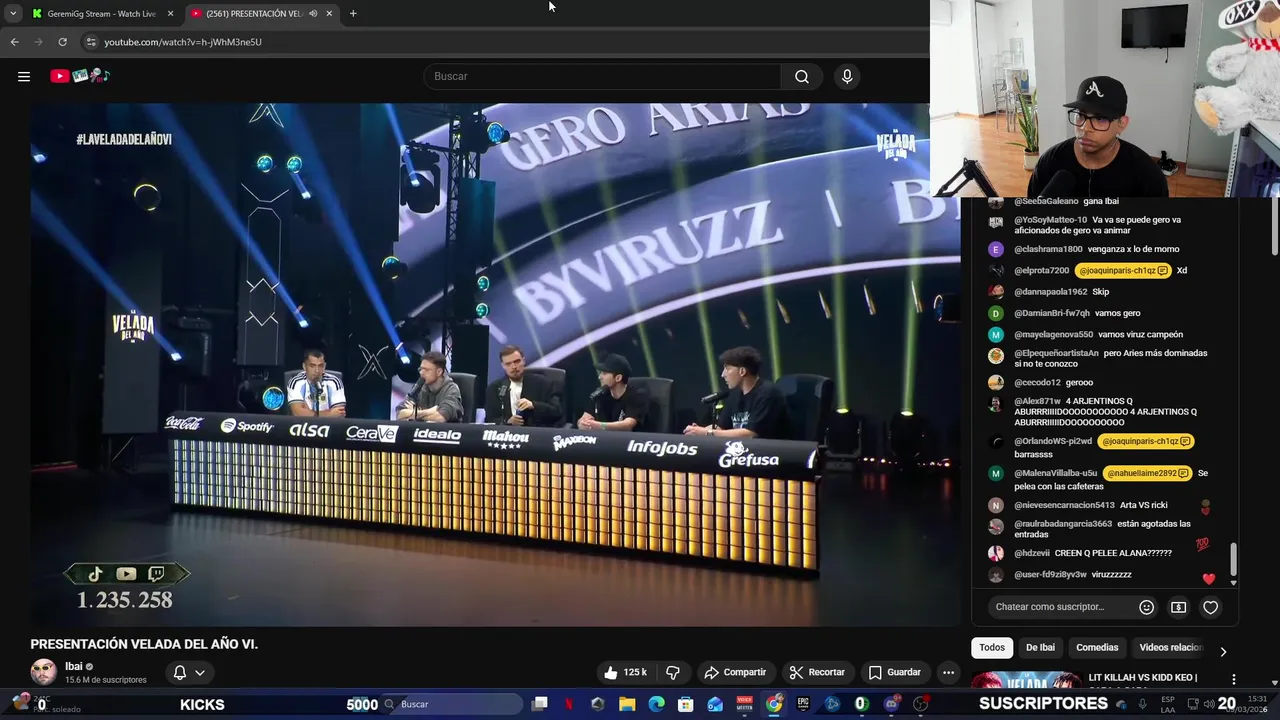Type in the Chatear como suscriptor field
Viewport: 1280px width, 720px height.
(x=1062, y=607)
